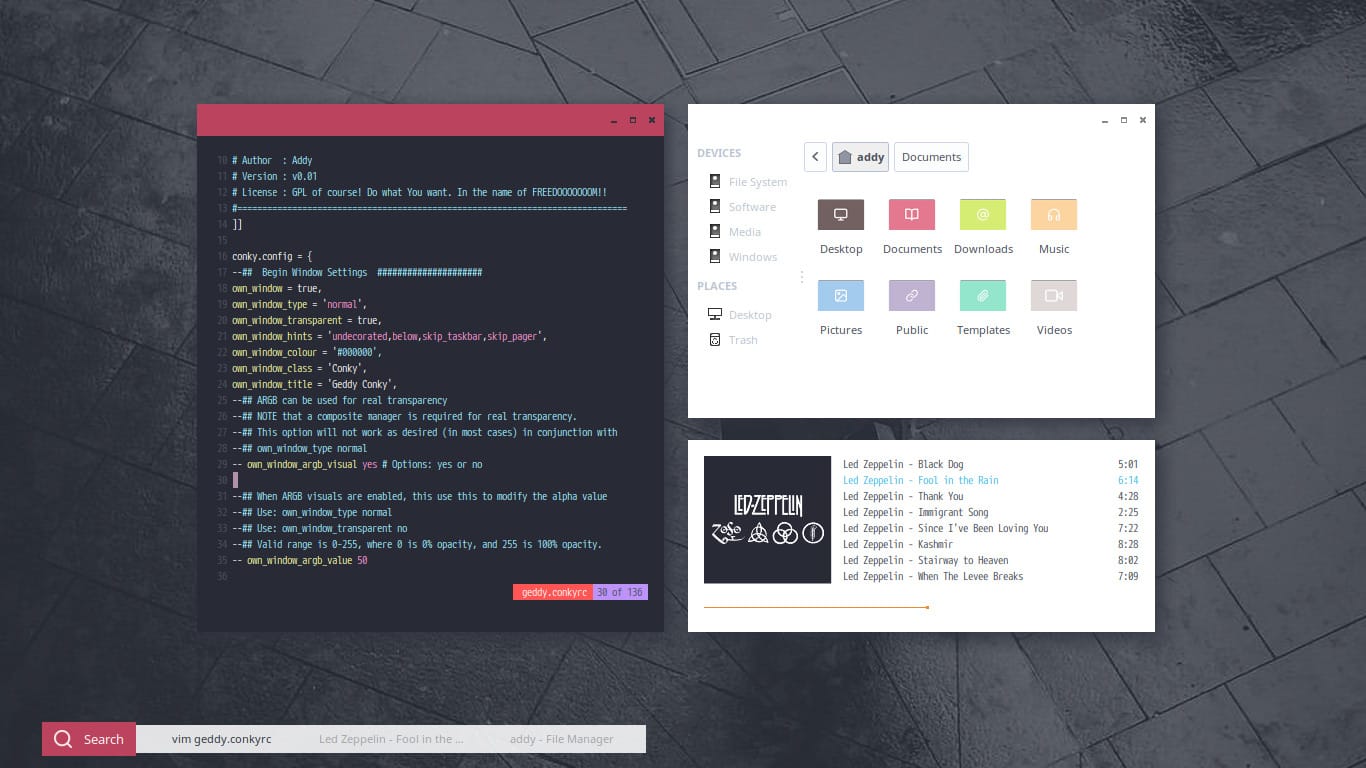Screen dimensions: 1366x768
Task: Play Led Zeppelin - Immigrant Song
Action: click(916, 512)
